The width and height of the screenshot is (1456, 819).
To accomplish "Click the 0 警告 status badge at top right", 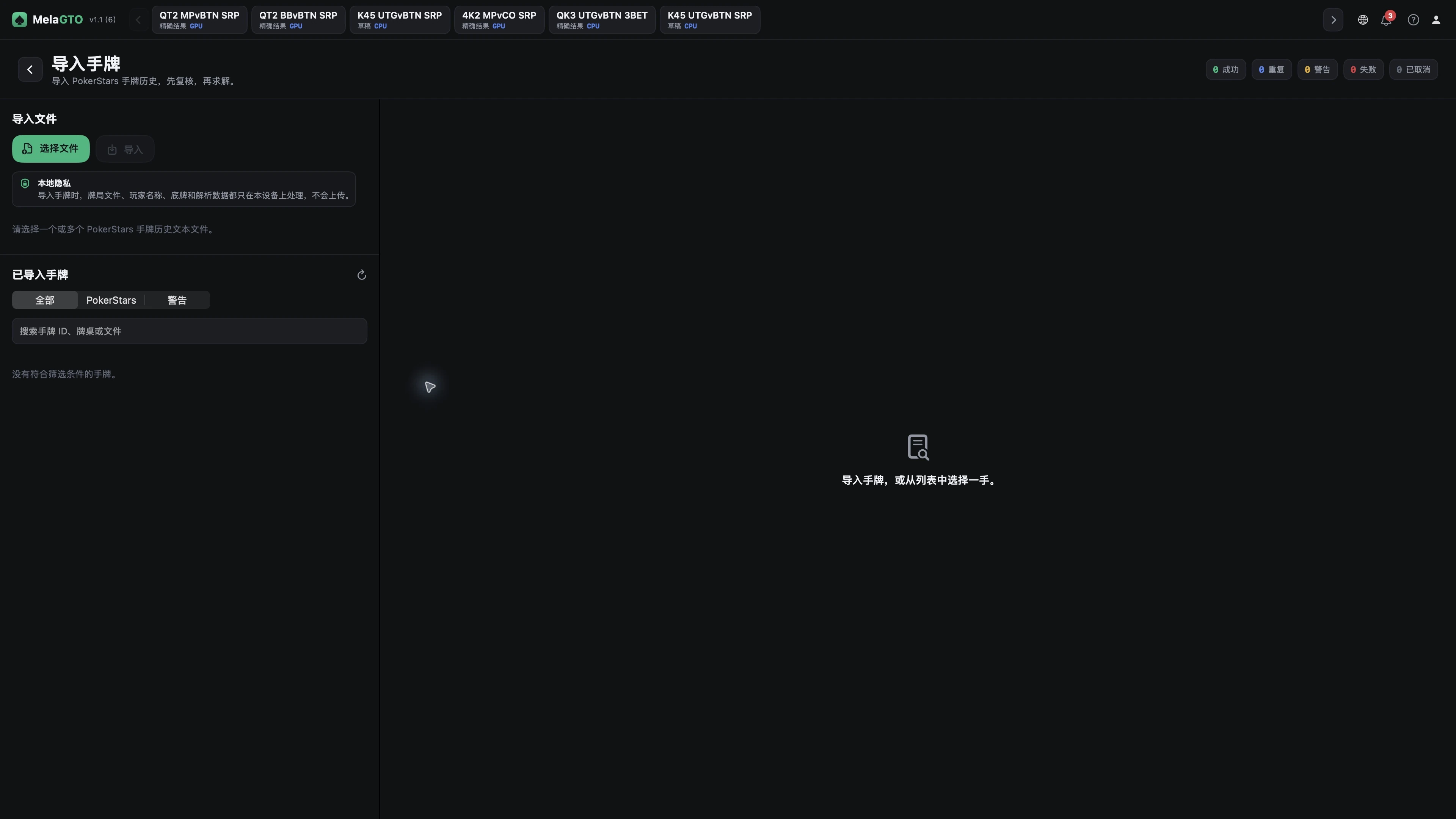I will pos(1317,69).
